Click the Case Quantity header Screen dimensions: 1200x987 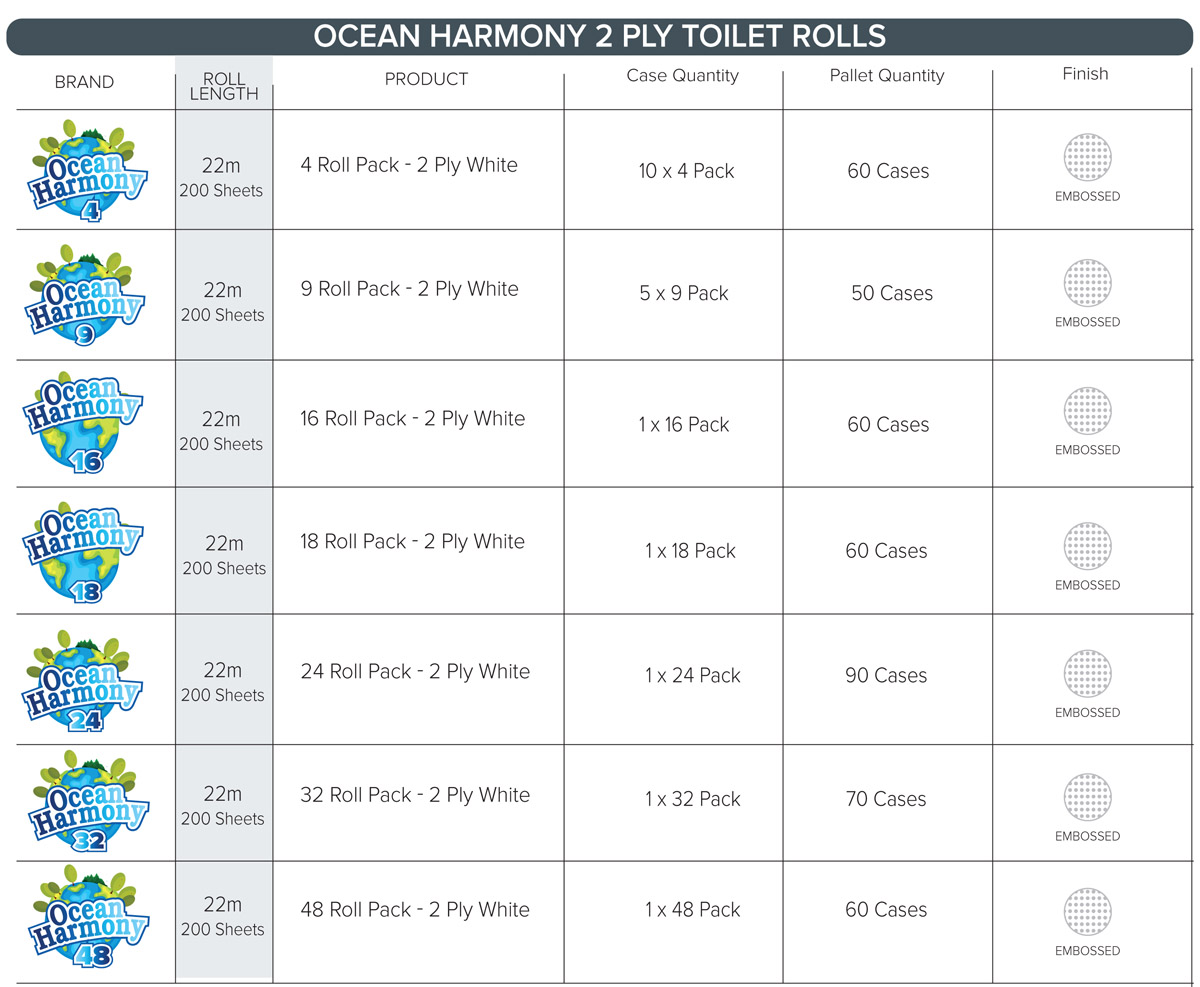coord(682,76)
